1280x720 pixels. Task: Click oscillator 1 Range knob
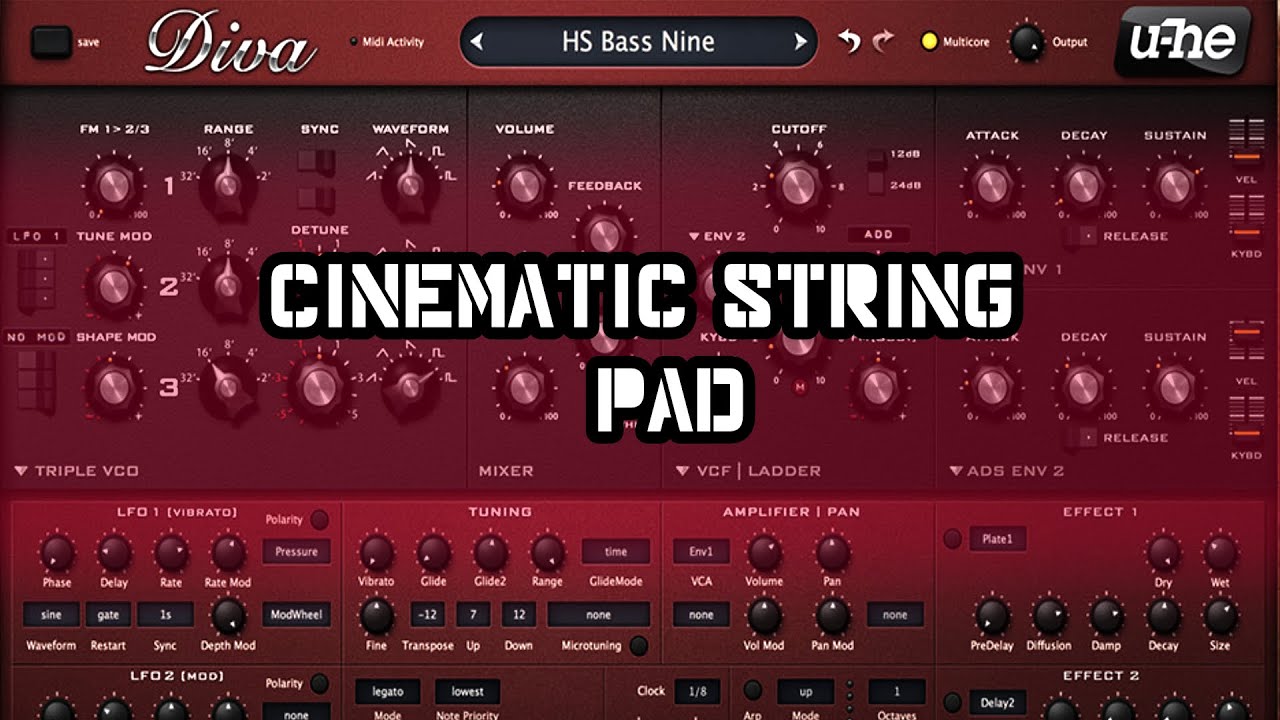(x=227, y=184)
